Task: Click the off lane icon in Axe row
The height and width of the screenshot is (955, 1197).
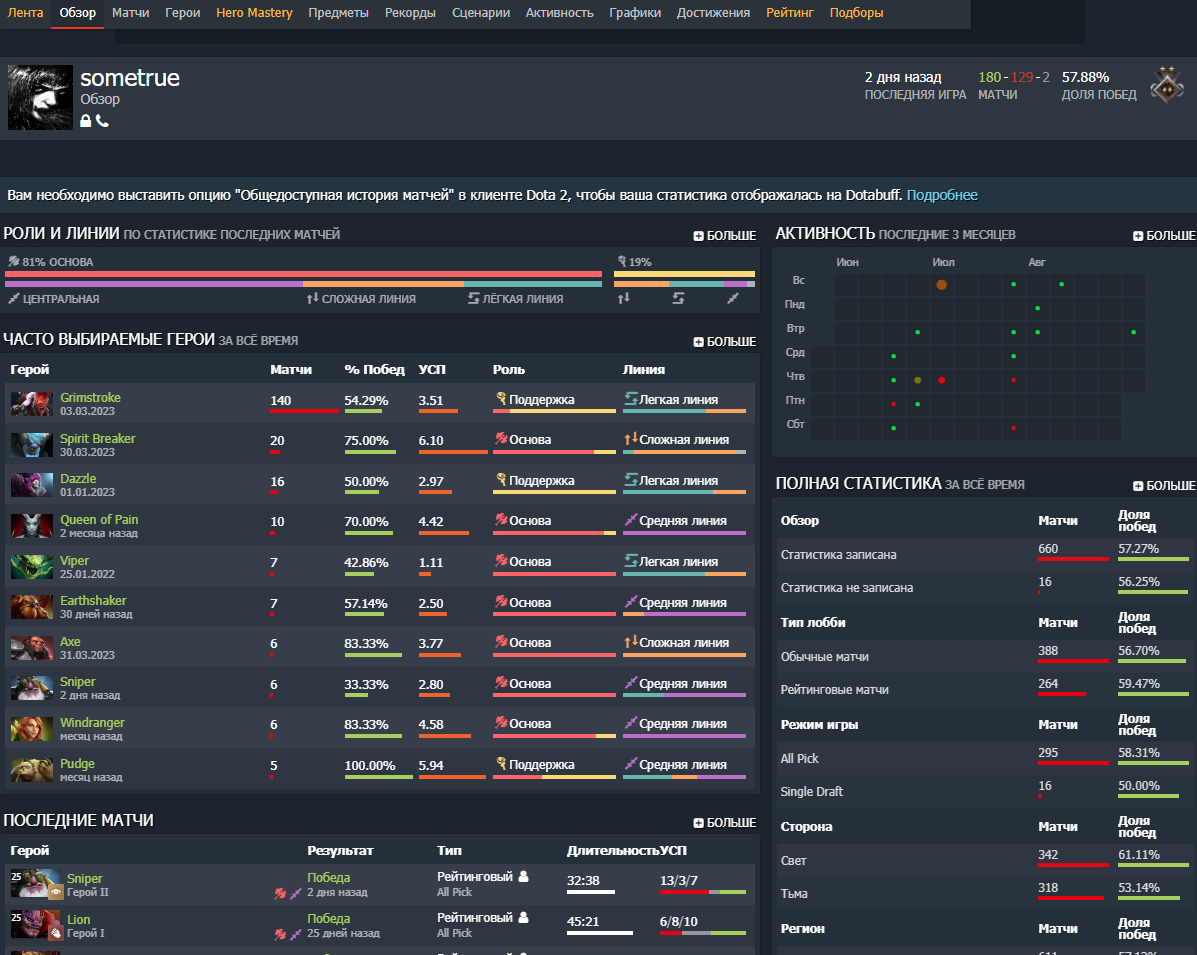Action: [x=631, y=642]
